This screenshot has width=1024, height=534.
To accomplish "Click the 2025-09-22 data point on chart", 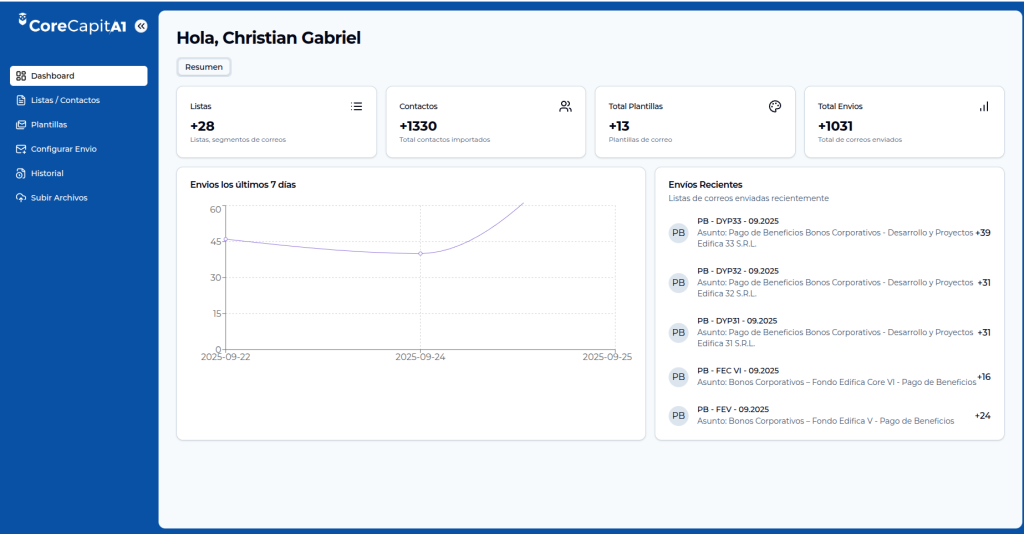I will pyautogui.click(x=226, y=239).
